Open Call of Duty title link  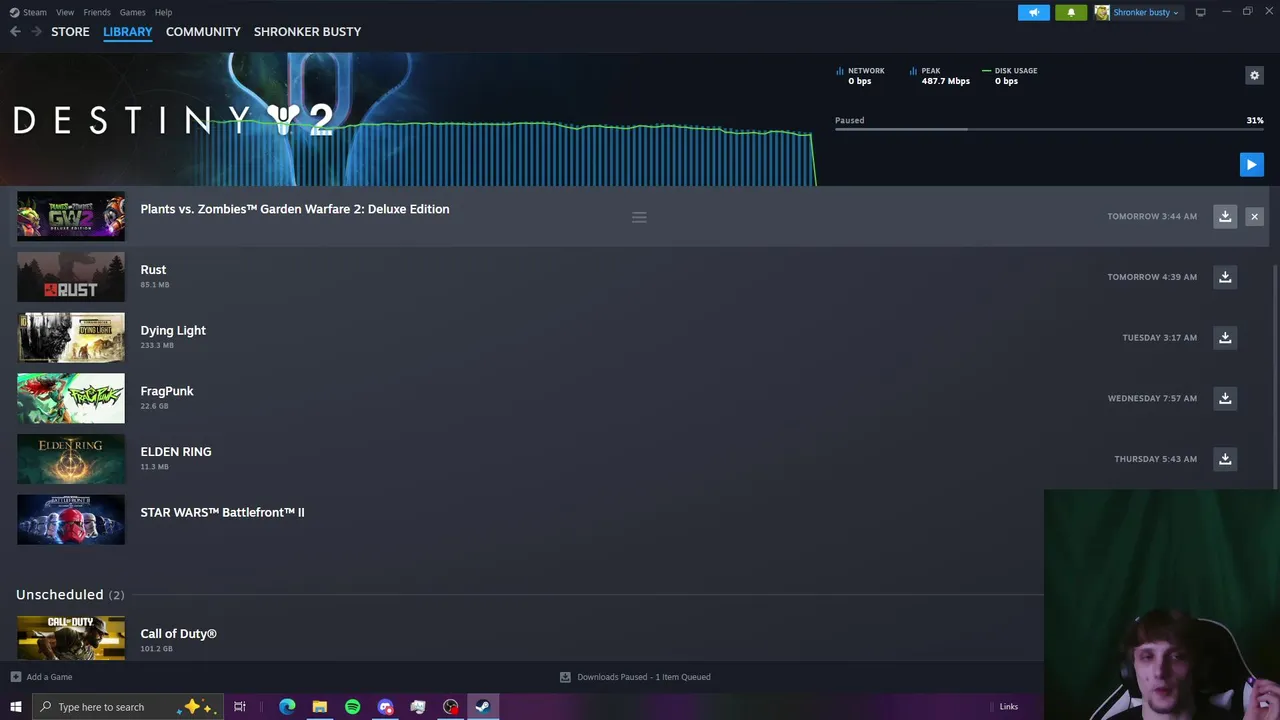[178, 633]
